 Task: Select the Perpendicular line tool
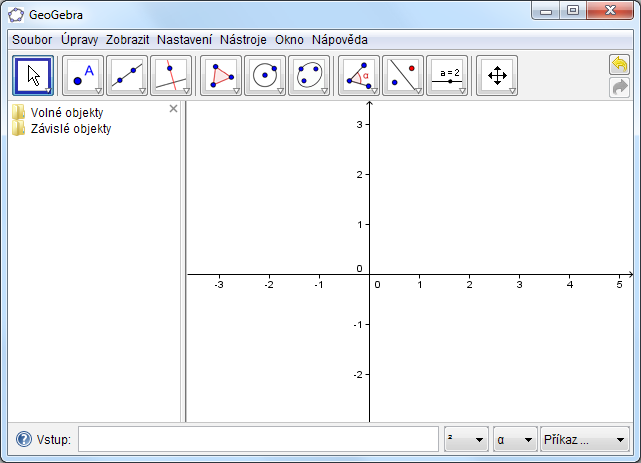point(171,76)
